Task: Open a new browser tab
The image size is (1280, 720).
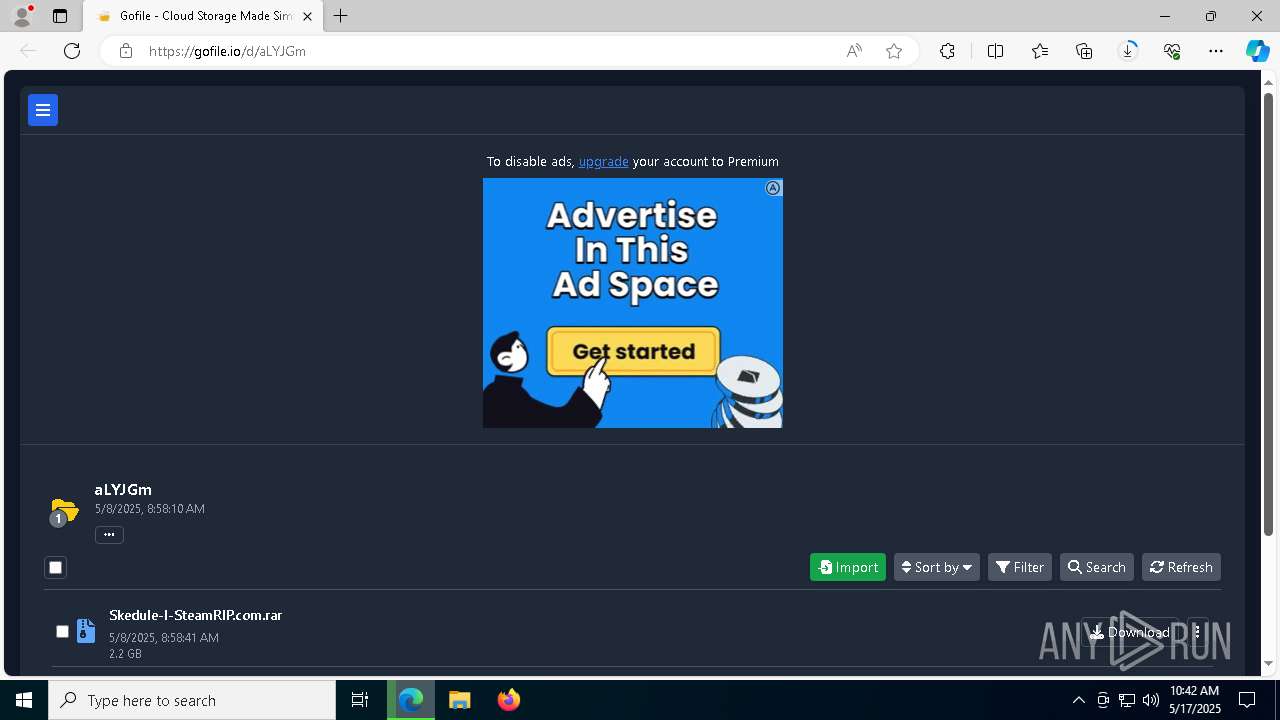Action: click(341, 16)
